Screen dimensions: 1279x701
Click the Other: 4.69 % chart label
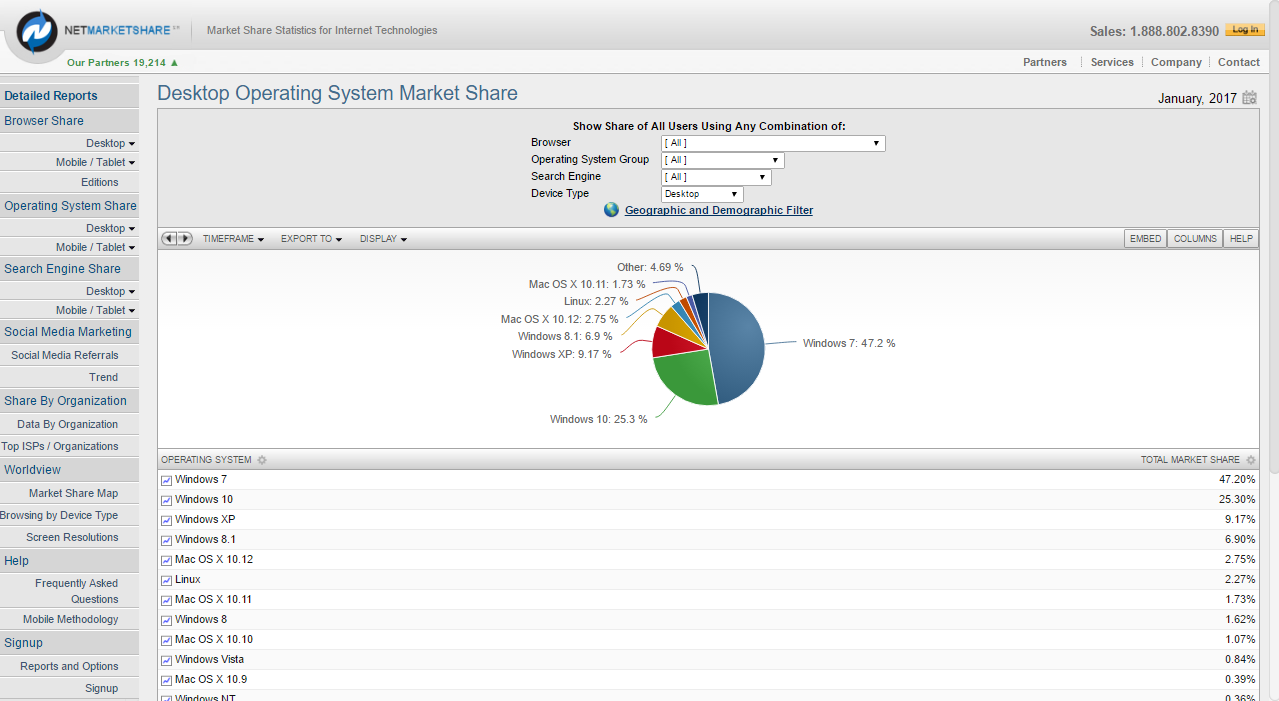[x=650, y=267]
